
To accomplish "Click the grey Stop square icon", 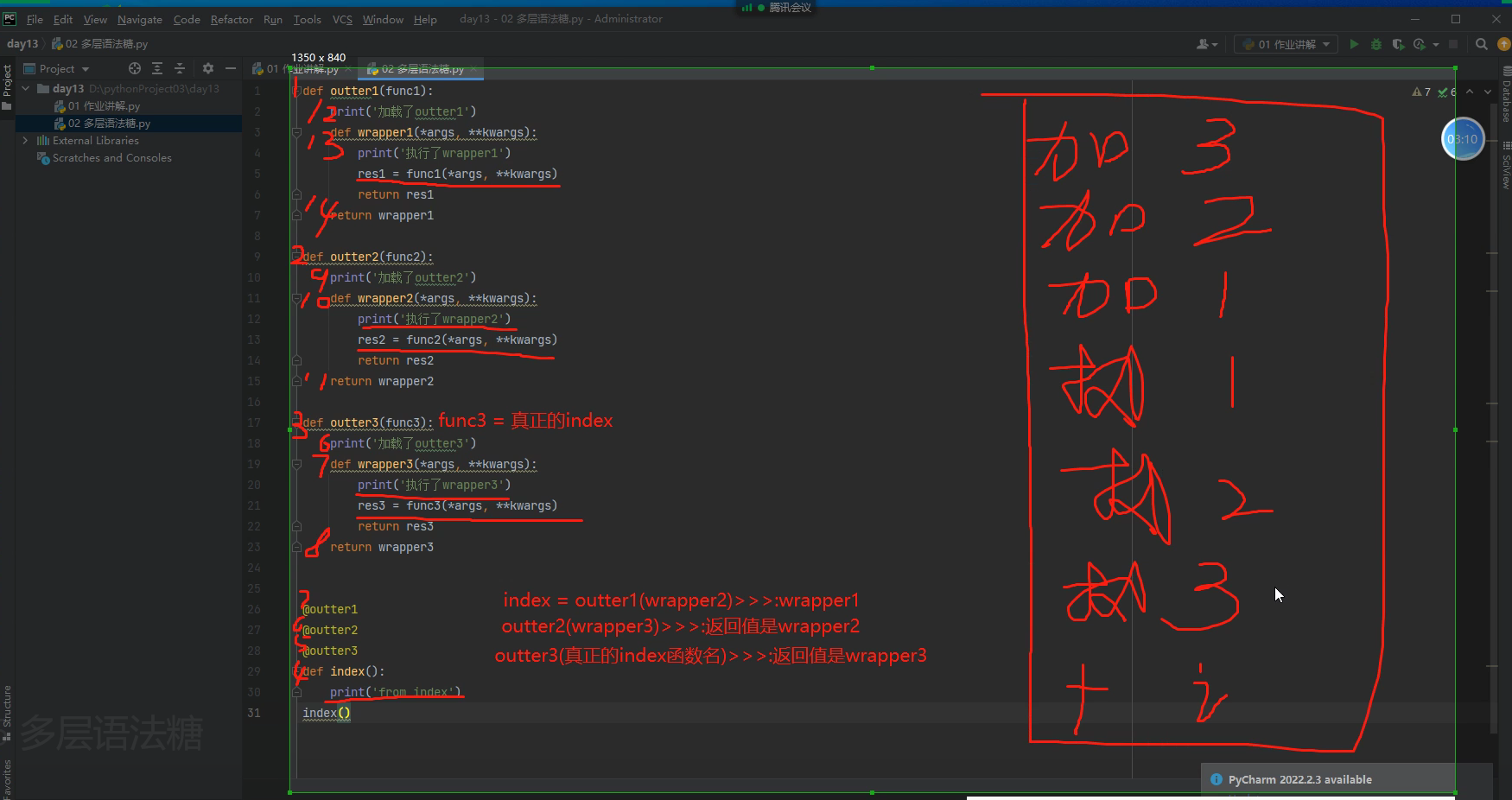I will tap(1453, 44).
